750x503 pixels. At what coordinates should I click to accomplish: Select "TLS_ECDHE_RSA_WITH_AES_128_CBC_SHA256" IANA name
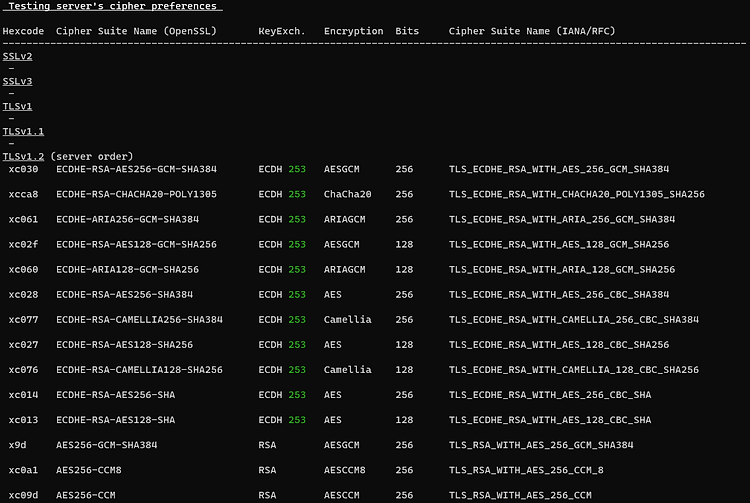[x=559, y=345]
